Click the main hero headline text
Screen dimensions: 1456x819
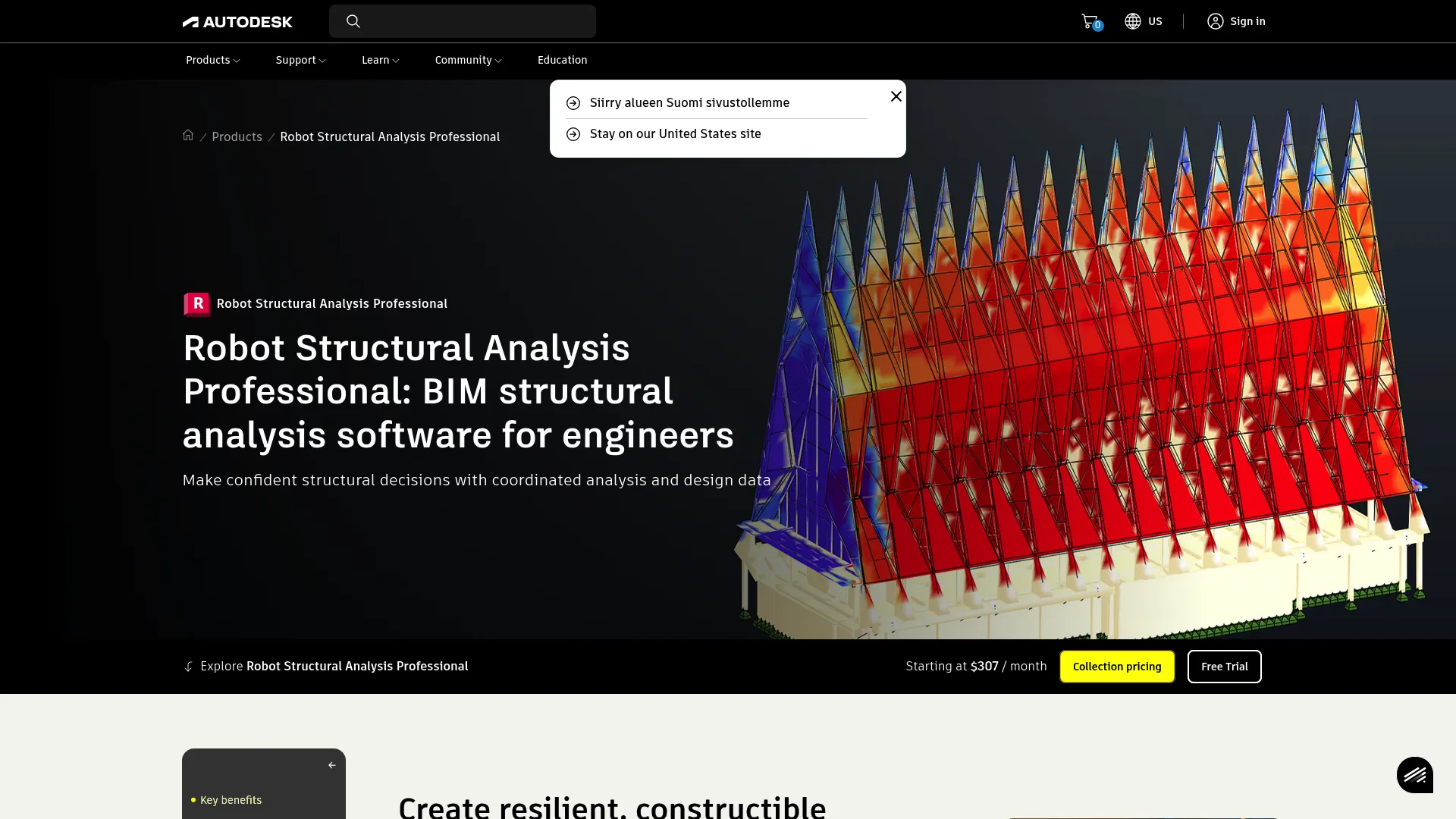(458, 391)
